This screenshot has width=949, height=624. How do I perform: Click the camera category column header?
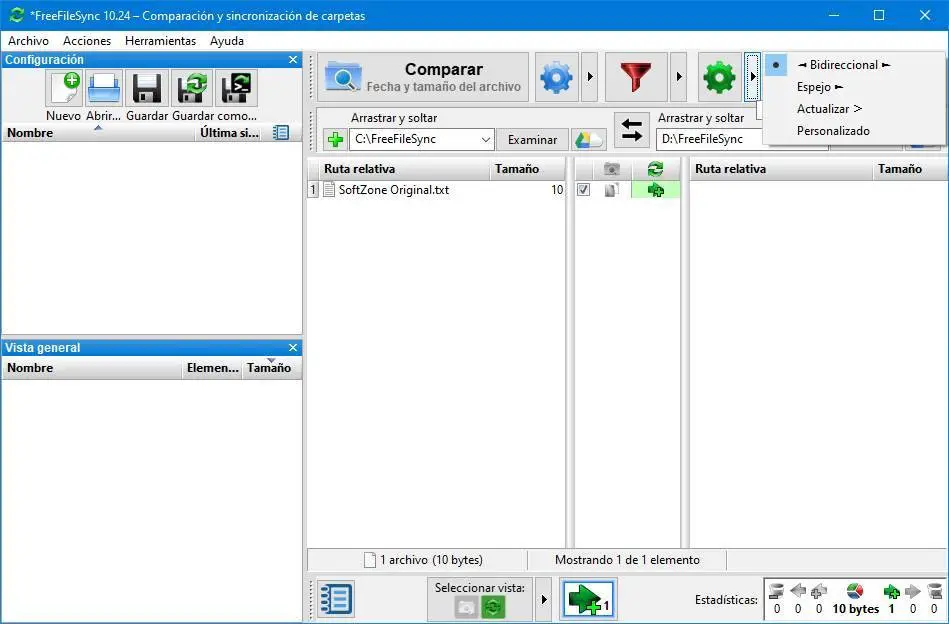pos(612,169)
